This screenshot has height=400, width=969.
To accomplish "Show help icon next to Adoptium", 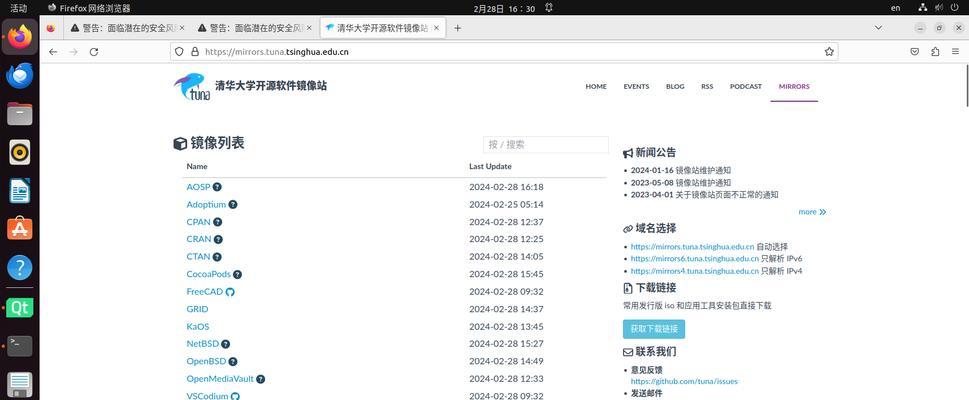I will coord(233,204).
